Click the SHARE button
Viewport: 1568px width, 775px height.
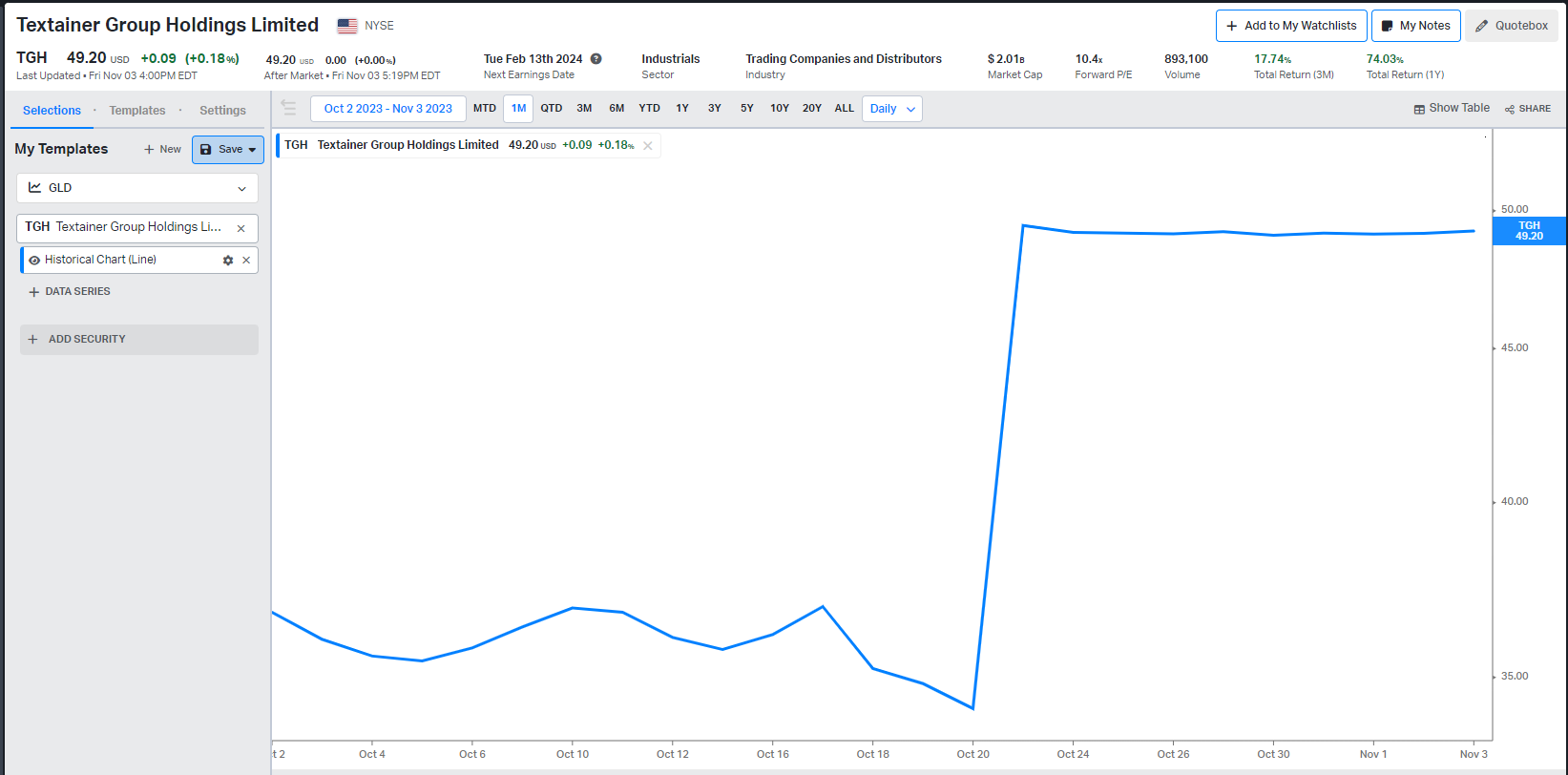(x=1528, y=109)
